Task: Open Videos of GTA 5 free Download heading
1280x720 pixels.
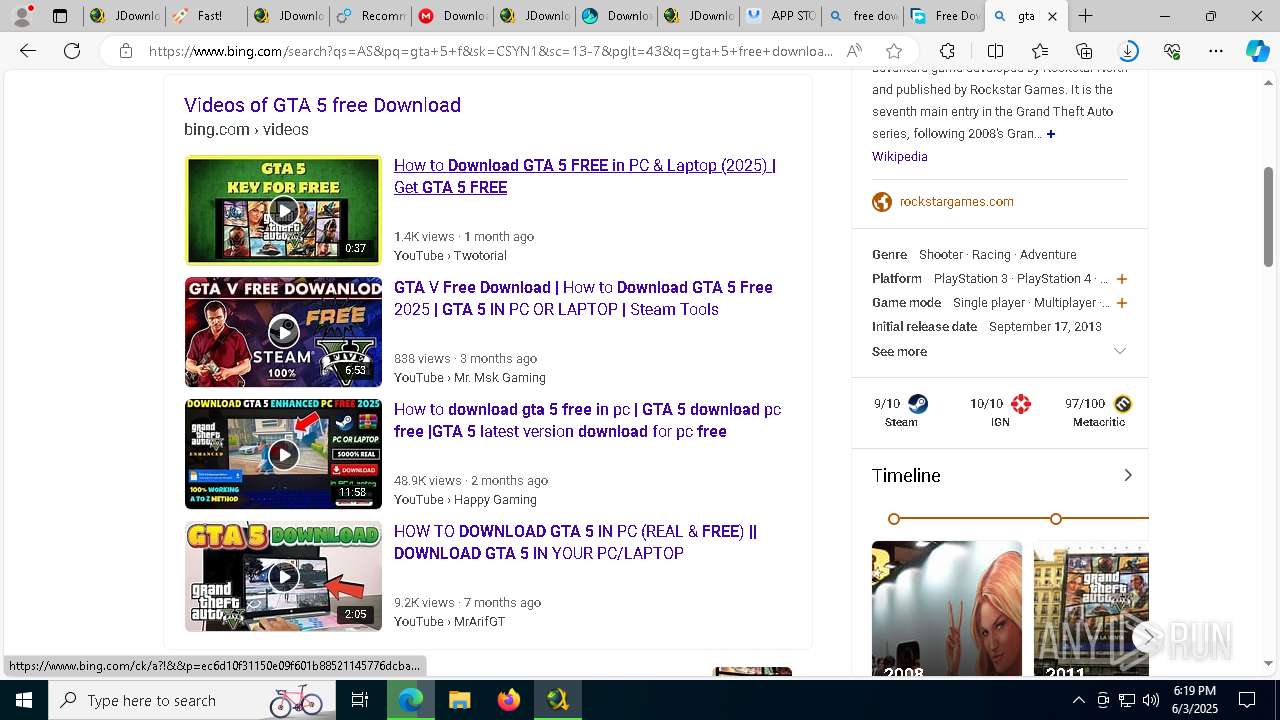Action: click(x=322, y=105)
